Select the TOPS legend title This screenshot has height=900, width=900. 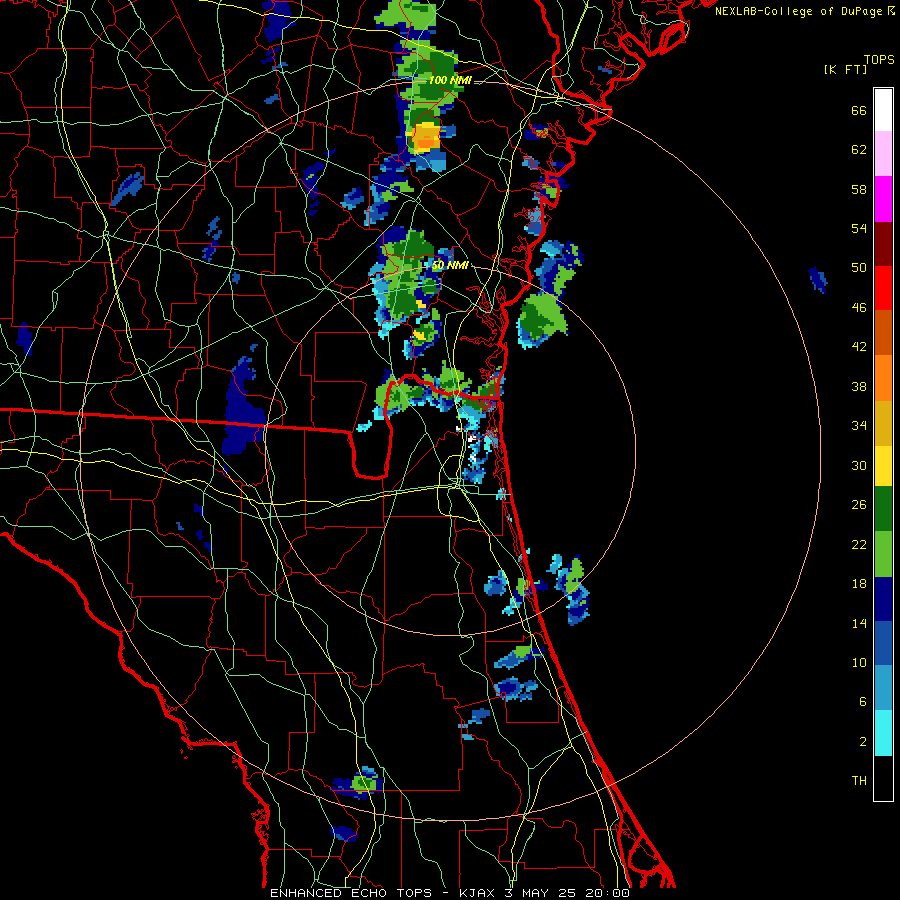click(x=879, y=60)
